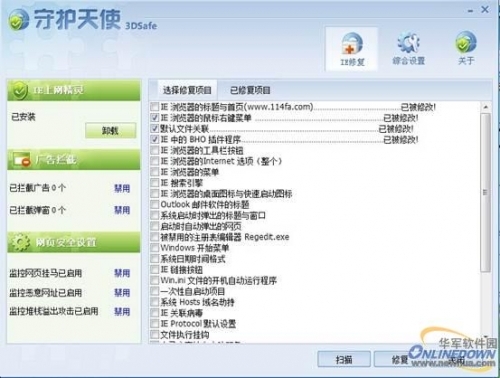Check the Windows 开始菜单 checkbox
Screen dimensions: 500x378
pos(154,248)
